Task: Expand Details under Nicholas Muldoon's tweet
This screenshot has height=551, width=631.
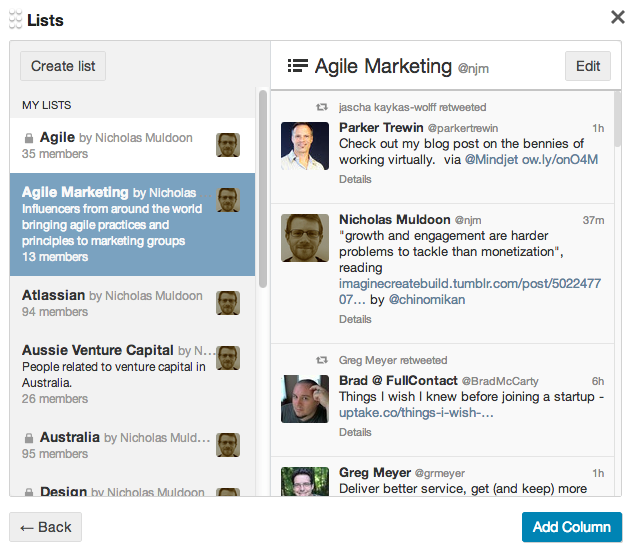Action: 355,320
